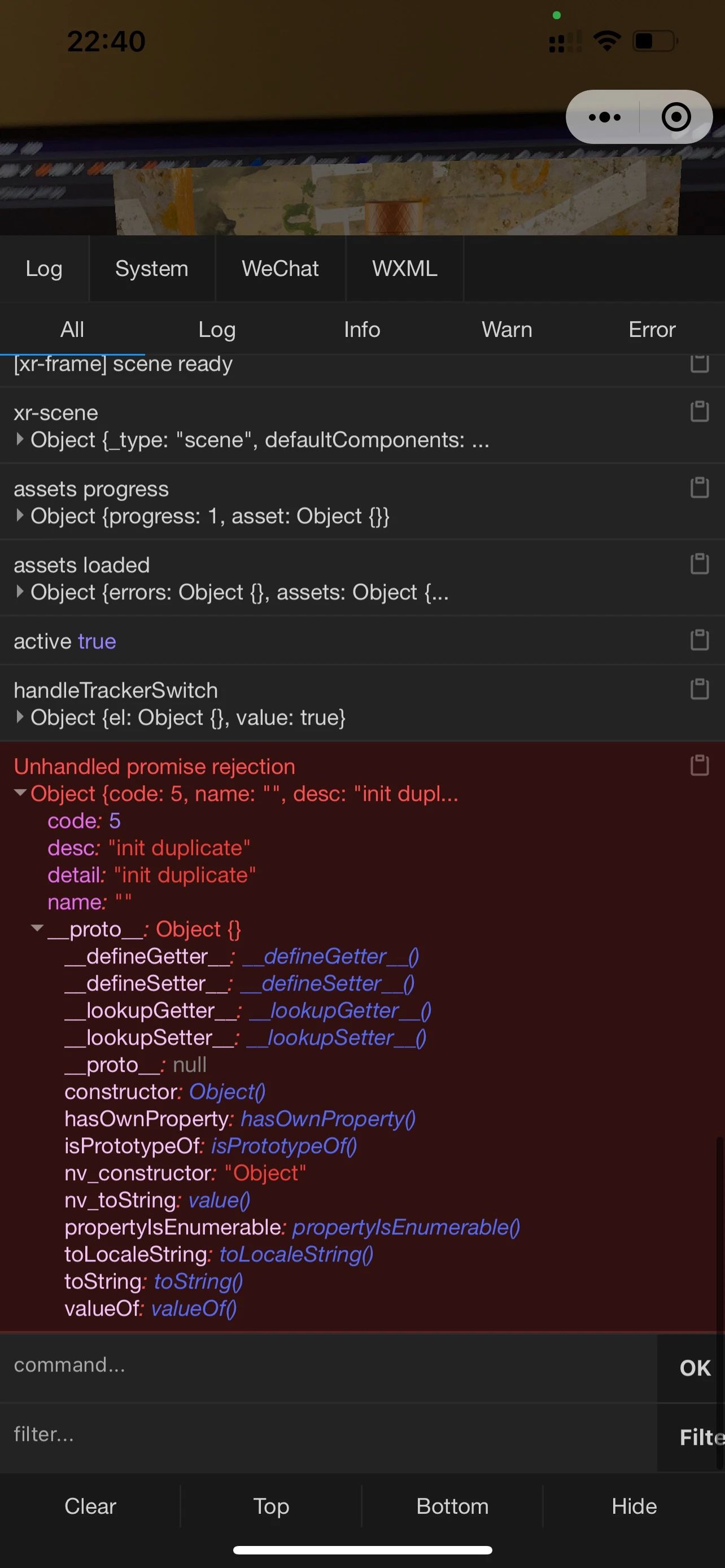Tap the mini program close circle icon

(x=676, y=117)
